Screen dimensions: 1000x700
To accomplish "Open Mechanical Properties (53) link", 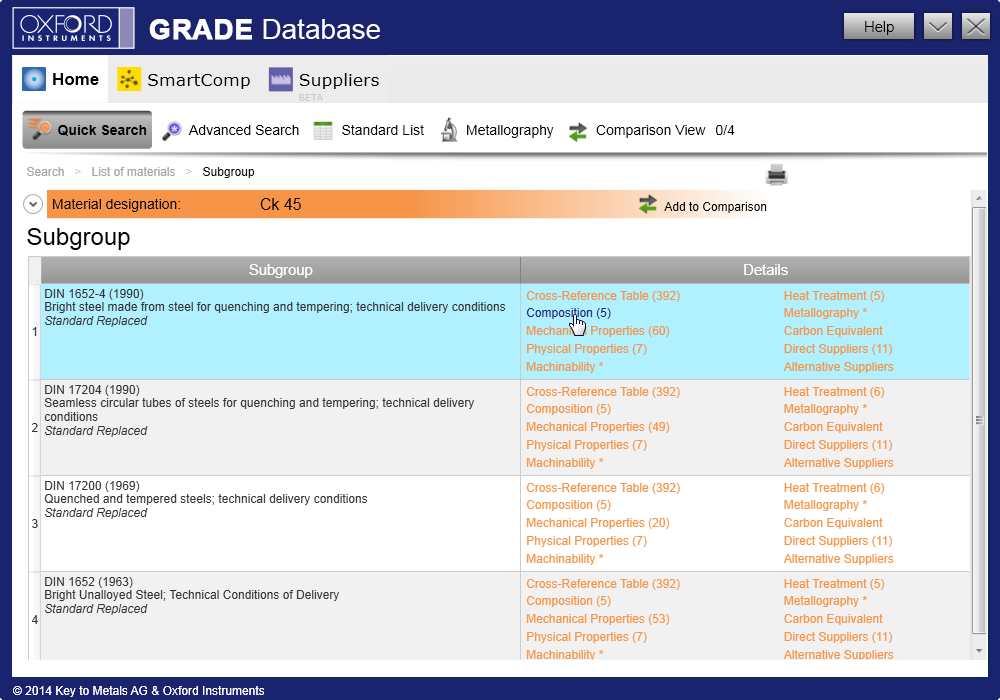I will (x=598, y=618).
